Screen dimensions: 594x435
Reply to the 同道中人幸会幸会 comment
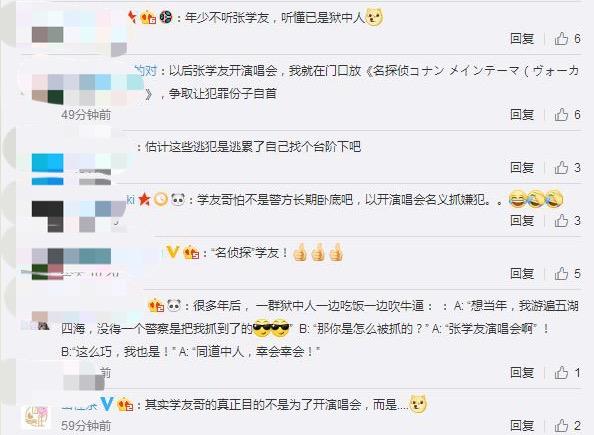tap(522, 373)
